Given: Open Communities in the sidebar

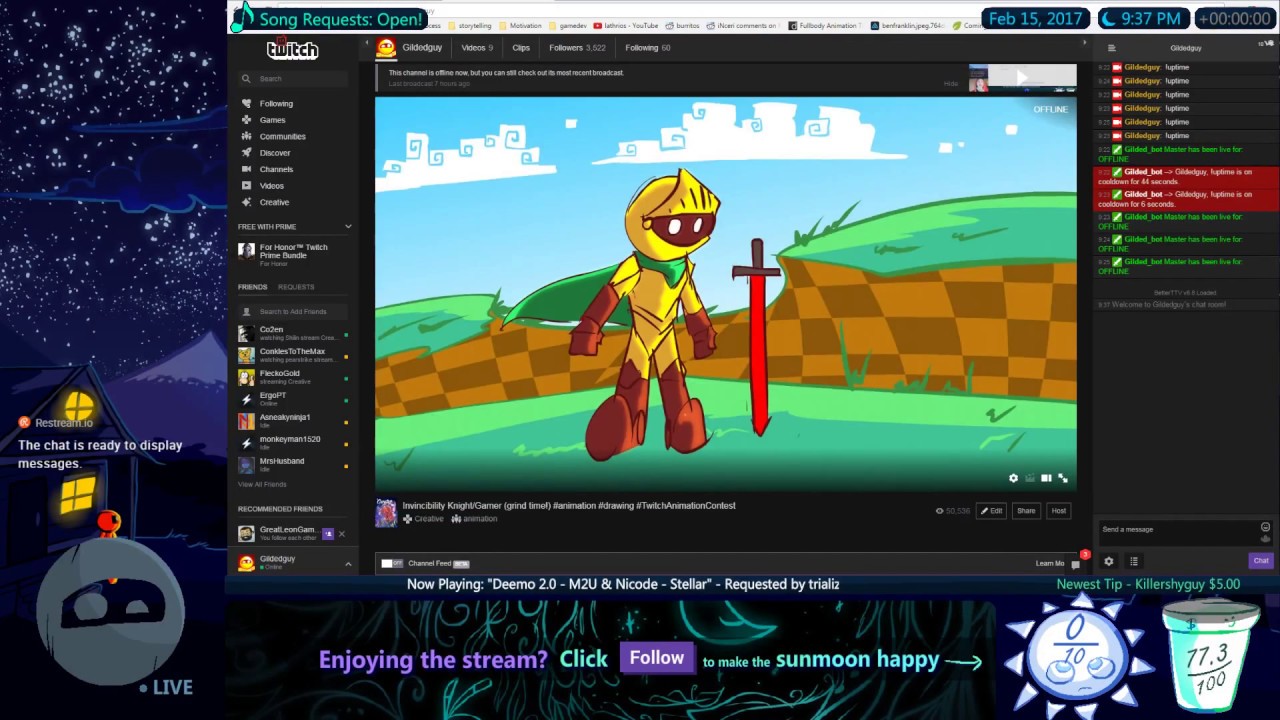Looking at the screenshot, I should click(282, 137).
